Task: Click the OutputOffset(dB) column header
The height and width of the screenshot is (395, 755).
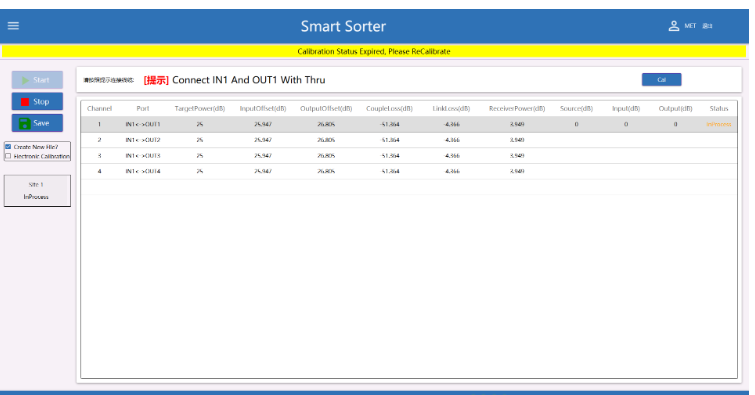Action: coord(326,108)
